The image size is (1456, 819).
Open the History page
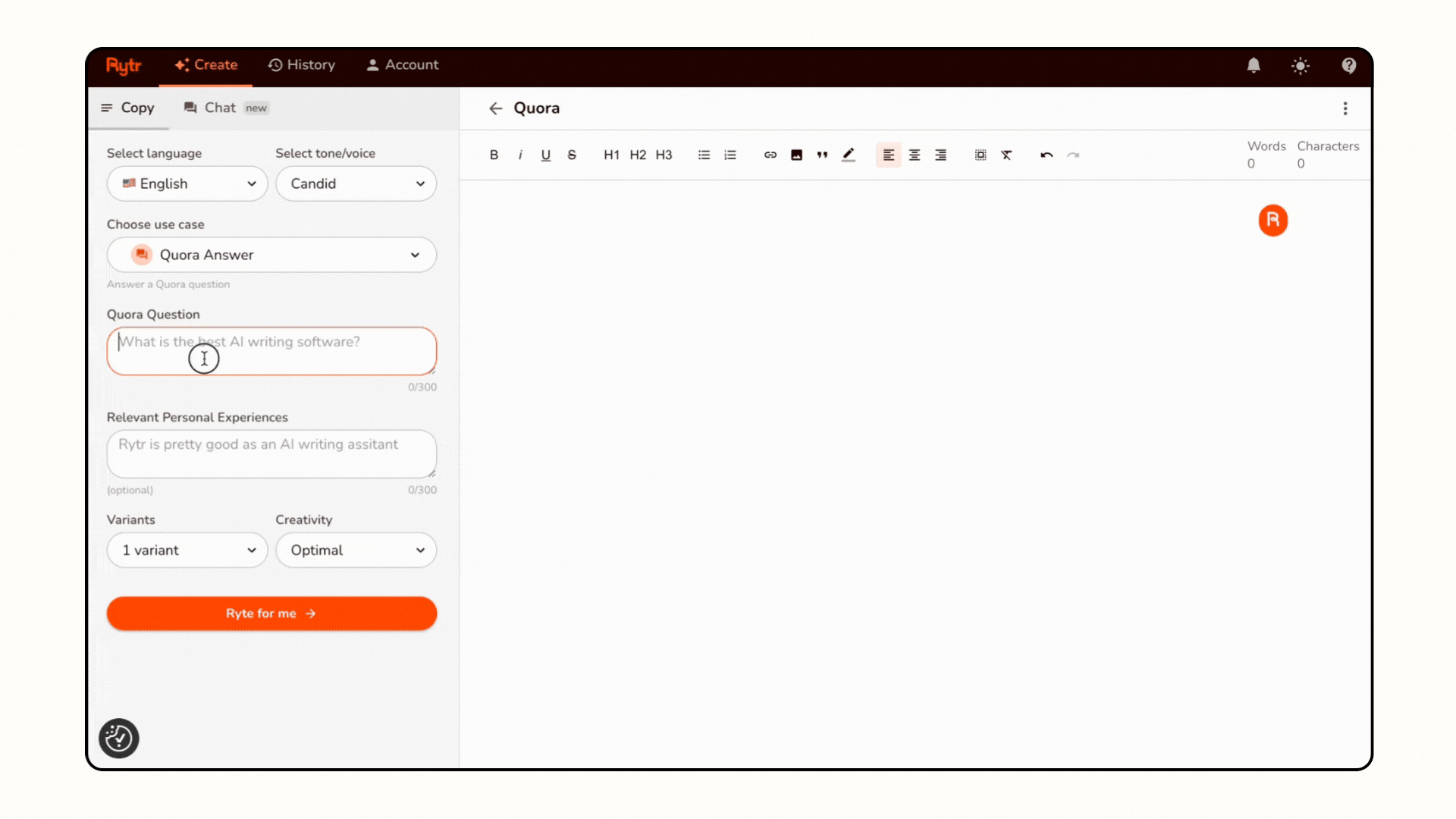[301, 65]
